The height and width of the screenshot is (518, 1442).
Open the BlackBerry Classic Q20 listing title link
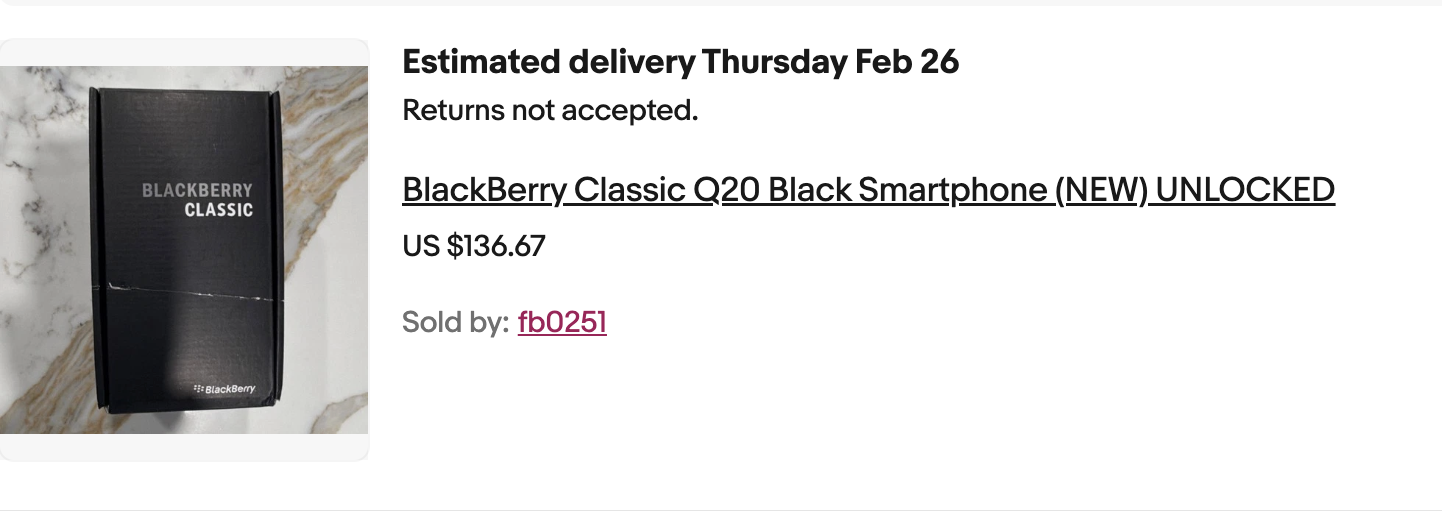click(868, 189)
